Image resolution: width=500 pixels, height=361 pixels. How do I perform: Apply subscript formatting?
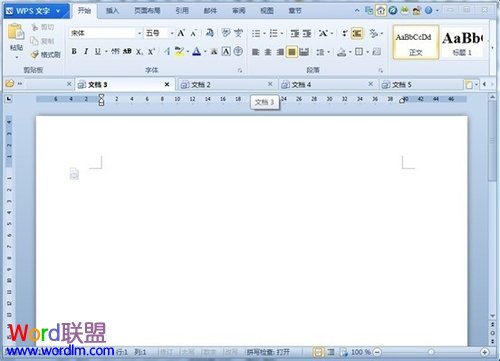(139, 52)
